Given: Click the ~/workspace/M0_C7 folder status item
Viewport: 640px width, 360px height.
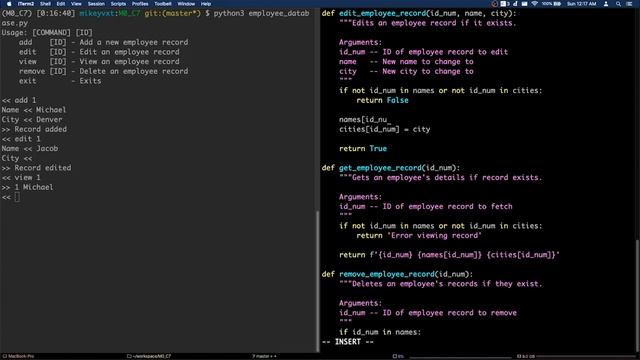Looking at the screenshot, I should click(149, 356).
